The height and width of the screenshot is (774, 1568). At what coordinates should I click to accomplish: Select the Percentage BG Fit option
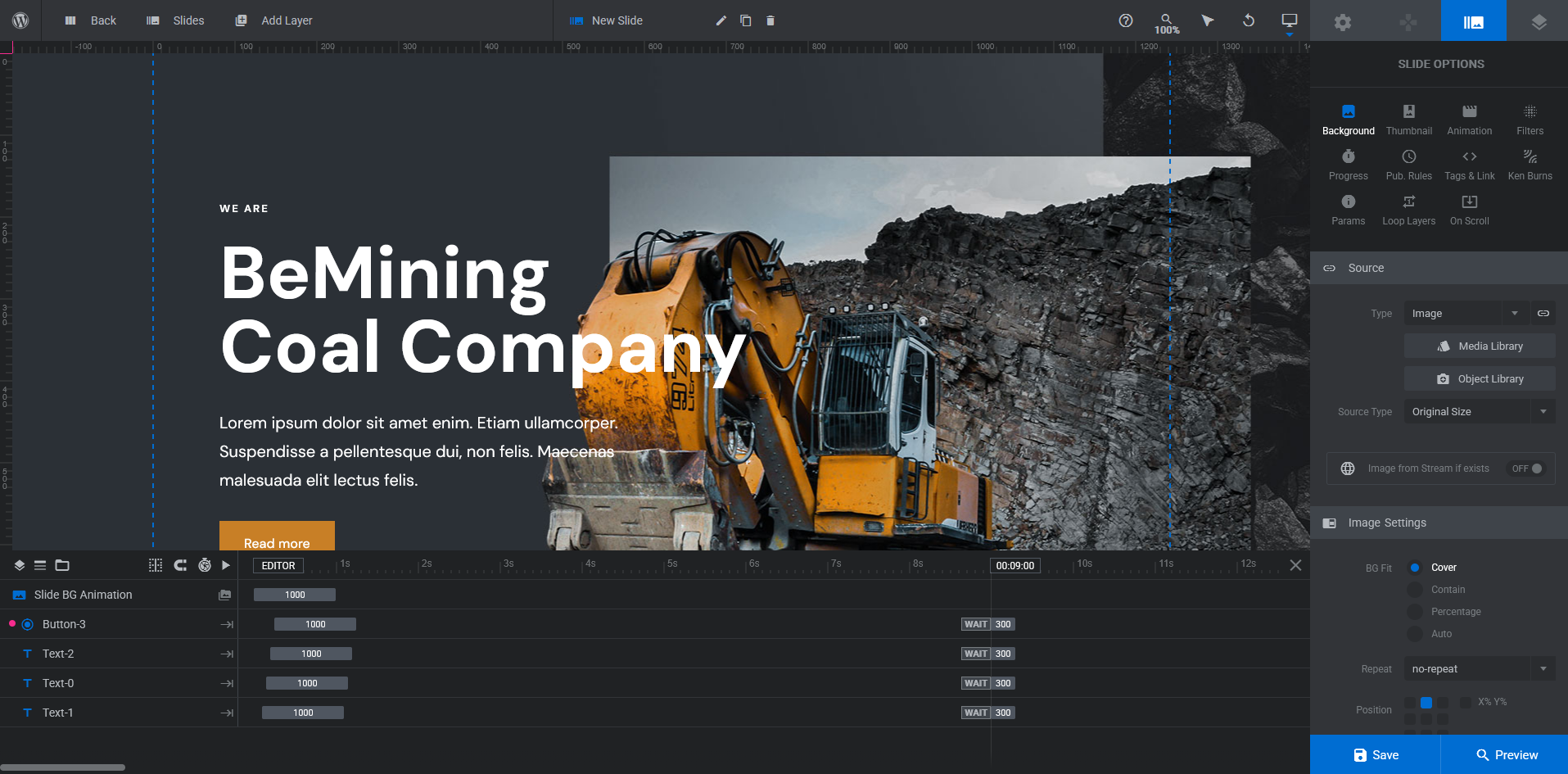point(1415,612)
